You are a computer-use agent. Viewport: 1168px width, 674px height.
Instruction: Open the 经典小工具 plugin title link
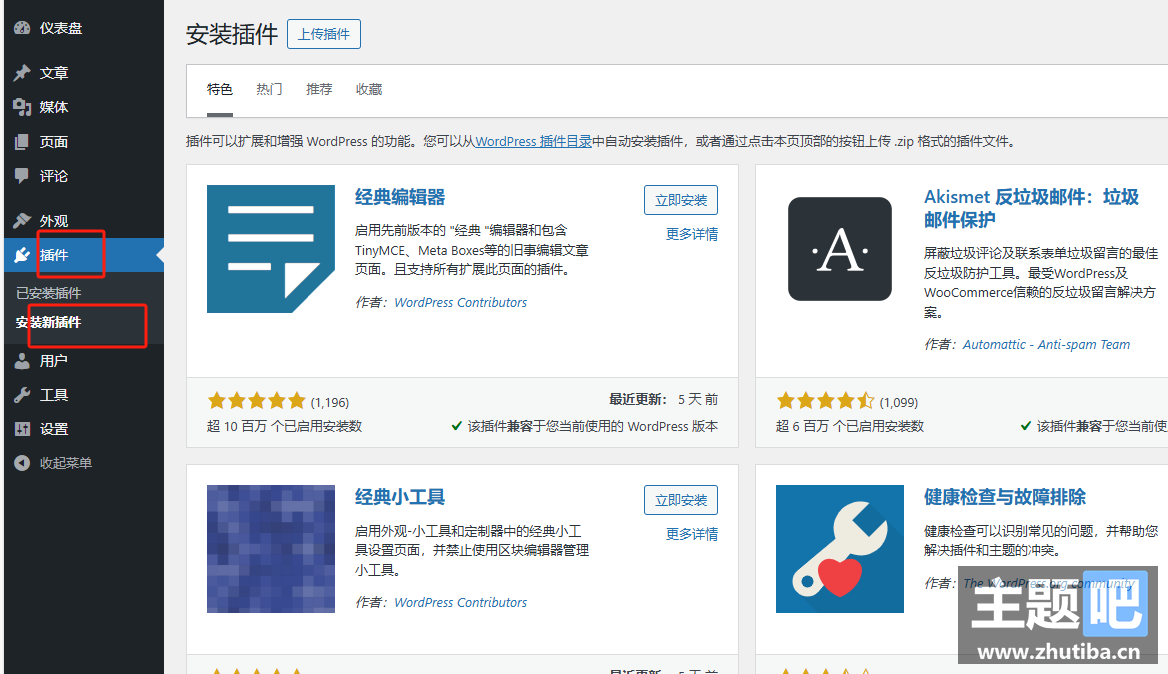400,497
